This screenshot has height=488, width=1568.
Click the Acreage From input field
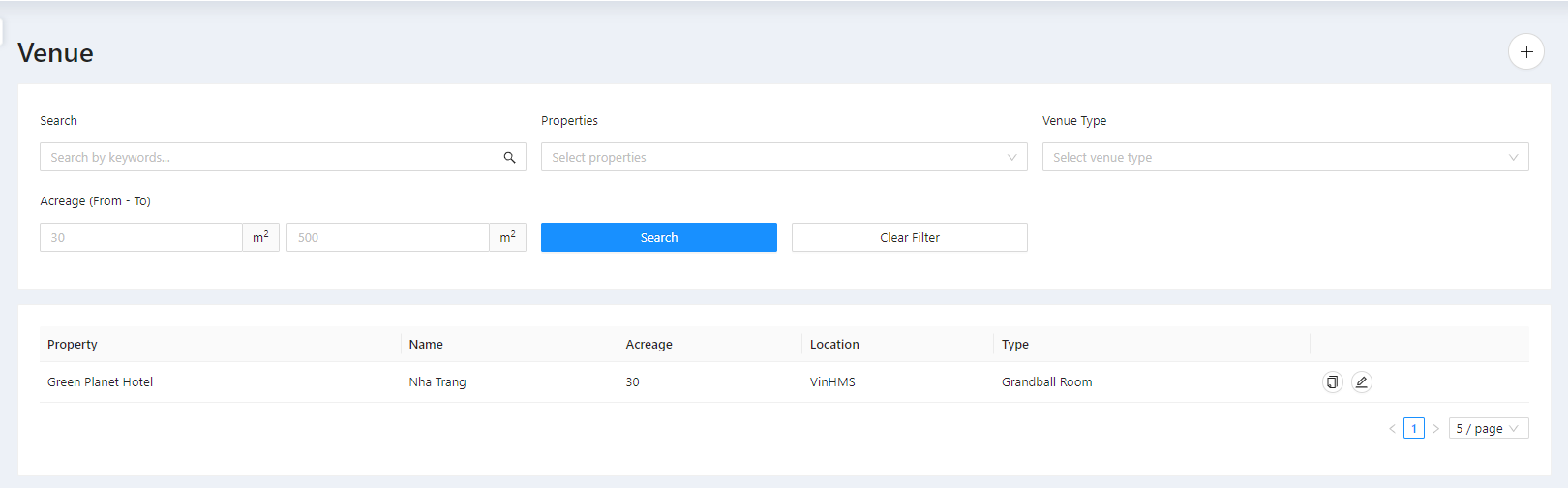(140, 238)
